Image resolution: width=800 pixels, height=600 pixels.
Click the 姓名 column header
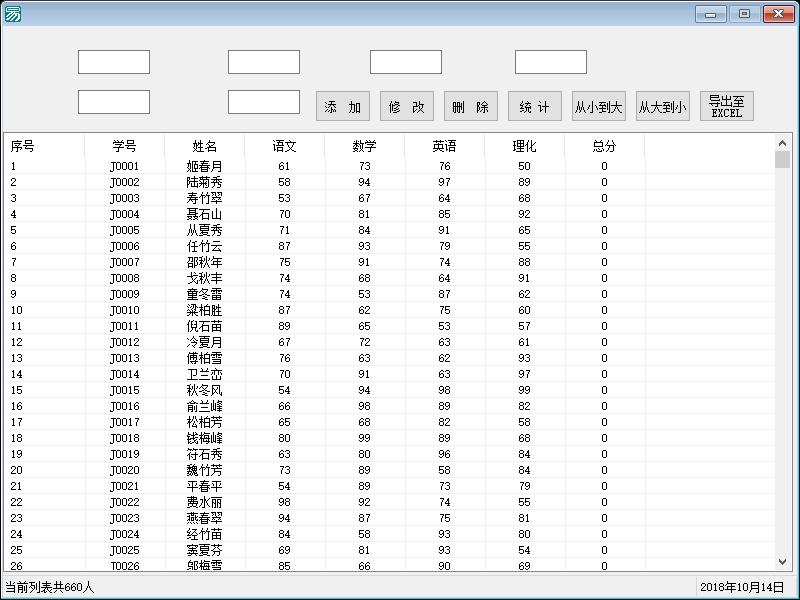pos(205,146)
